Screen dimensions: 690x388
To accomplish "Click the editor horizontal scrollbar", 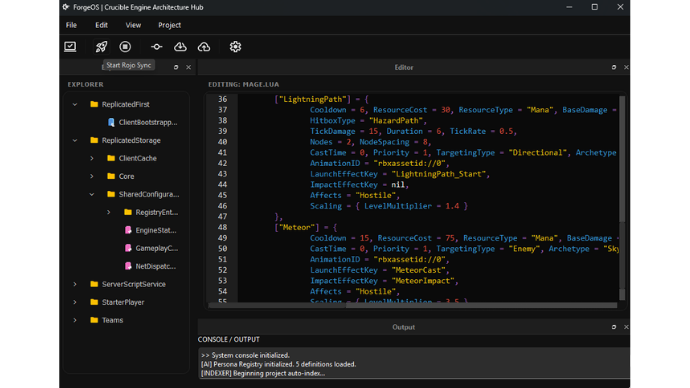I will (x=412, y=305).
